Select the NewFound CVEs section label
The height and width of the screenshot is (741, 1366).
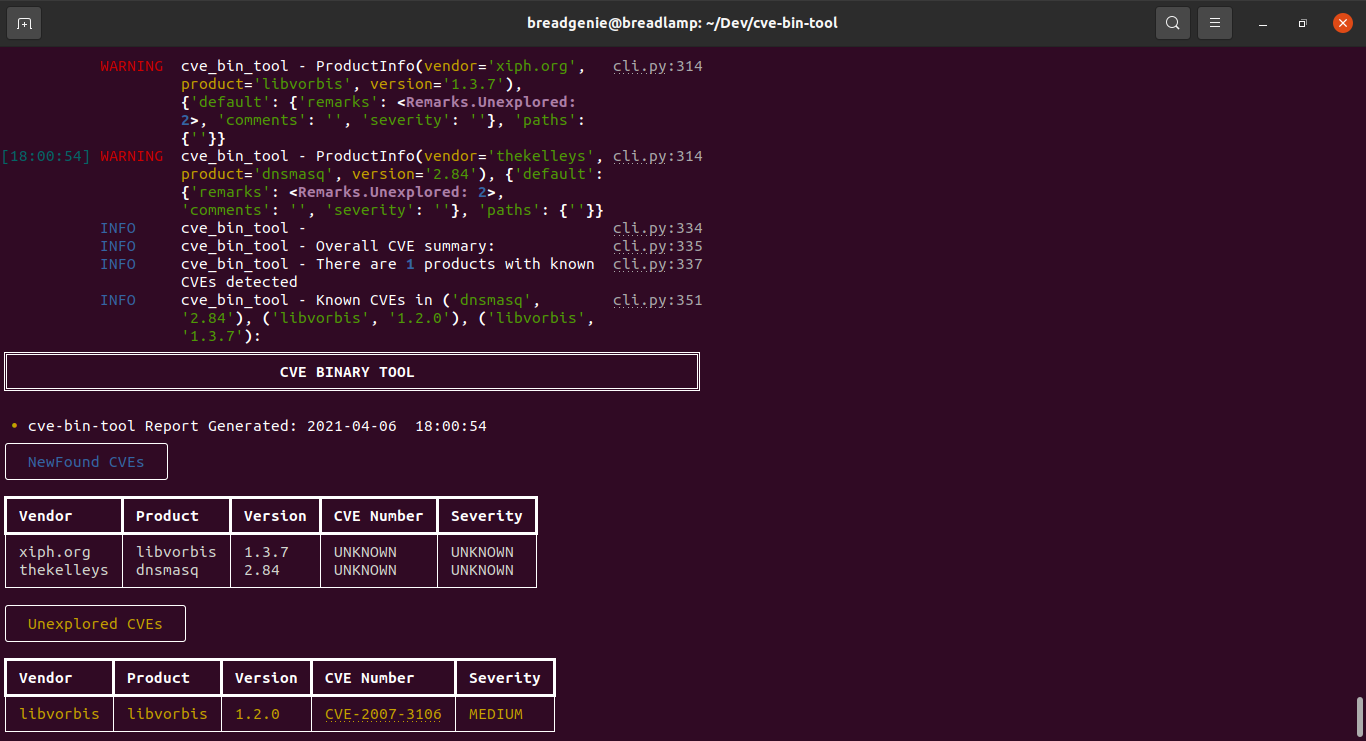coord(86,462)
